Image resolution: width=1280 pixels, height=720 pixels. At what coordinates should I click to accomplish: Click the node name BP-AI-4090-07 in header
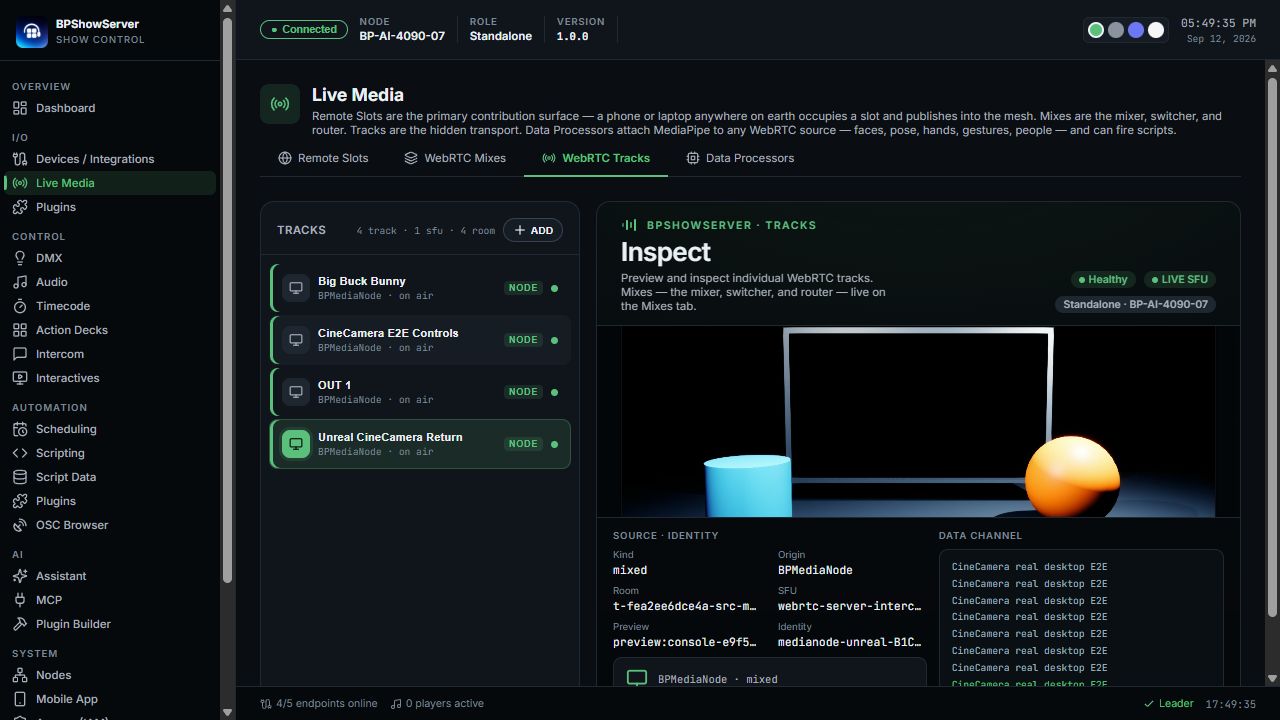[x=402, y=36]
